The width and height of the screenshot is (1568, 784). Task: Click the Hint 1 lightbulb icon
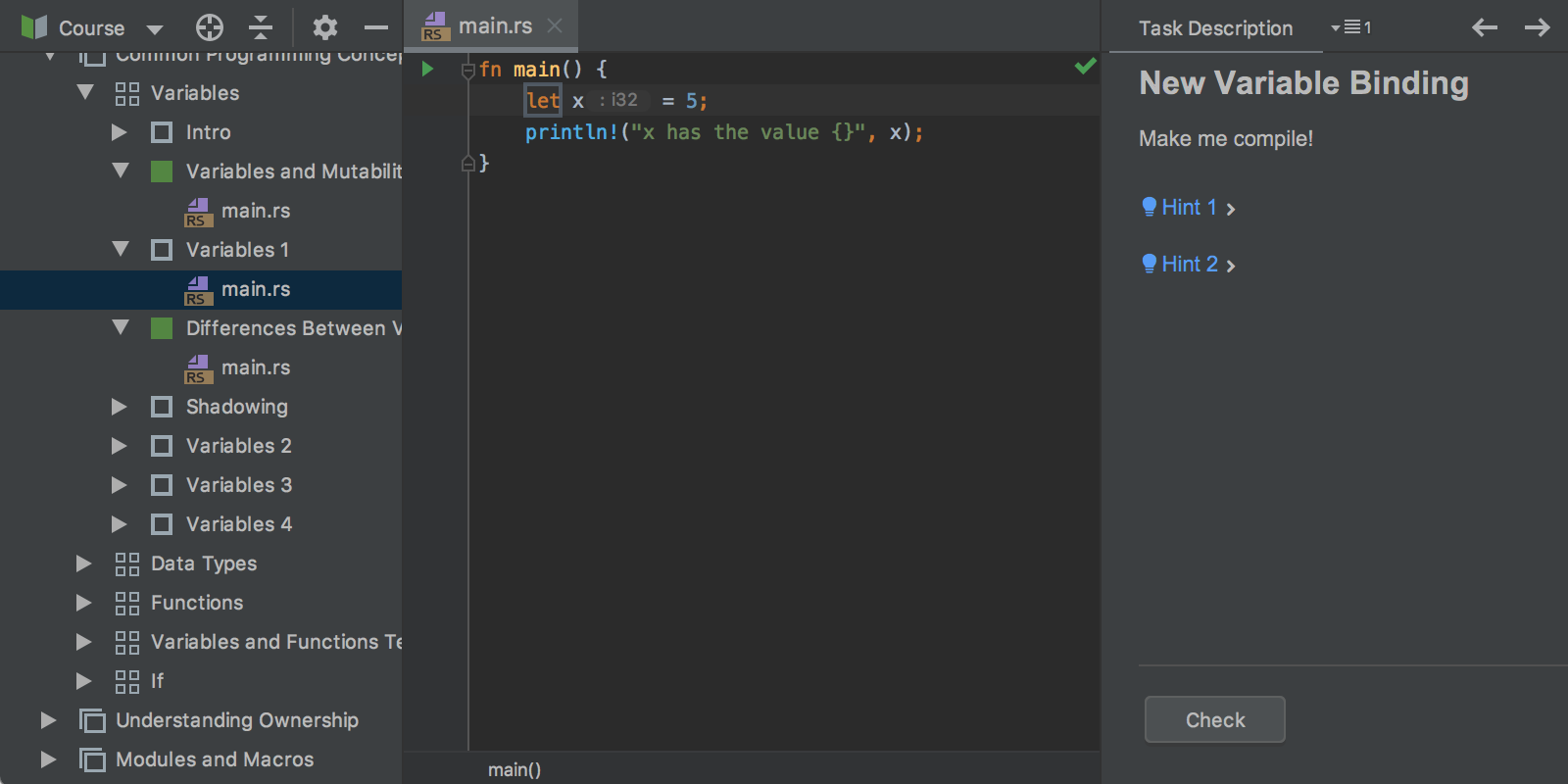(x=1150, y=207)
